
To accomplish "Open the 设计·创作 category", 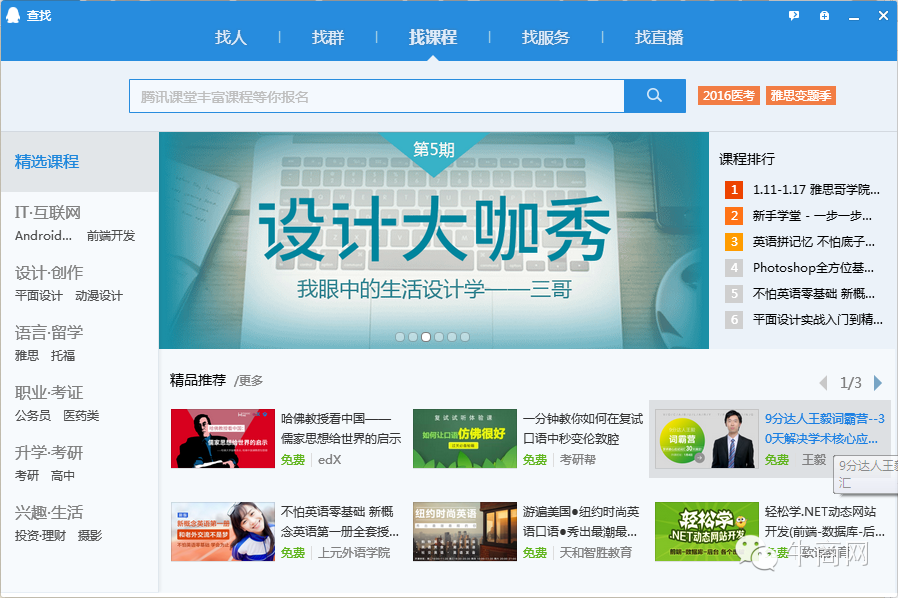I will pyautogui.click(x=49, y=273).
